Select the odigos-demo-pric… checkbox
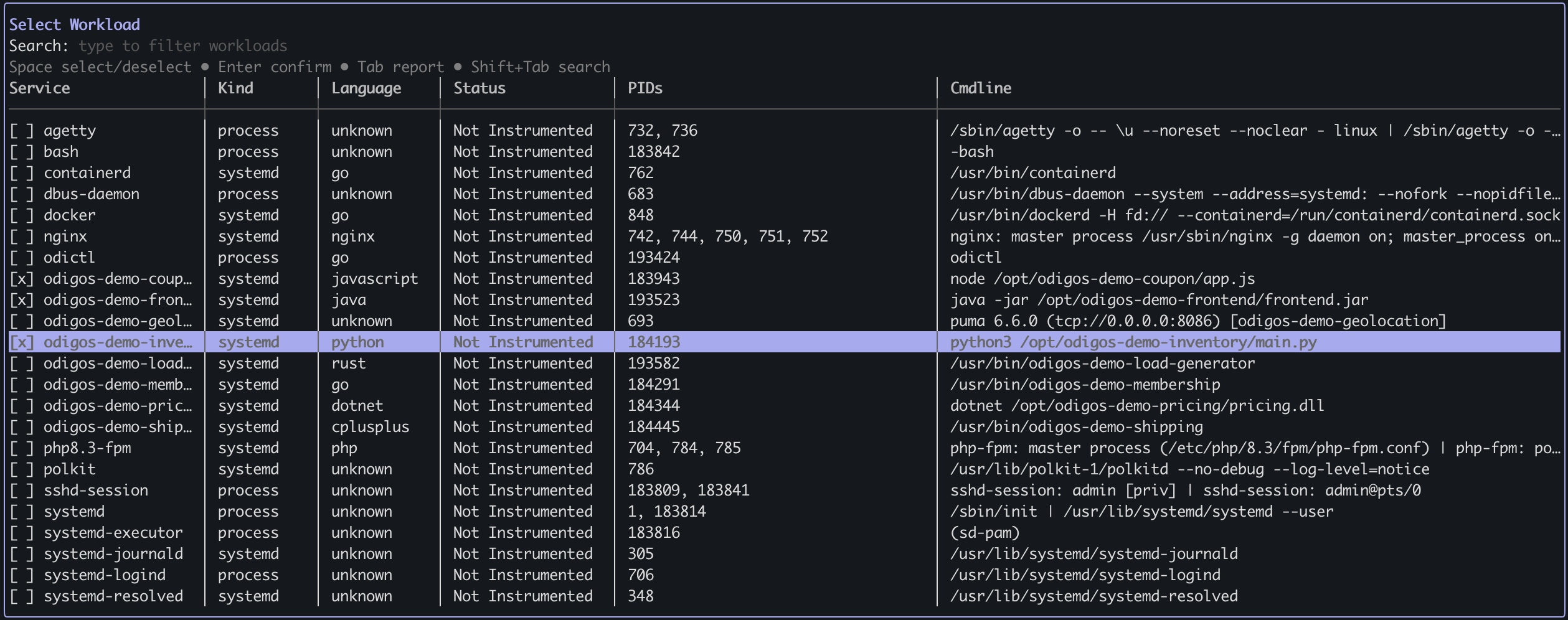 22,406
